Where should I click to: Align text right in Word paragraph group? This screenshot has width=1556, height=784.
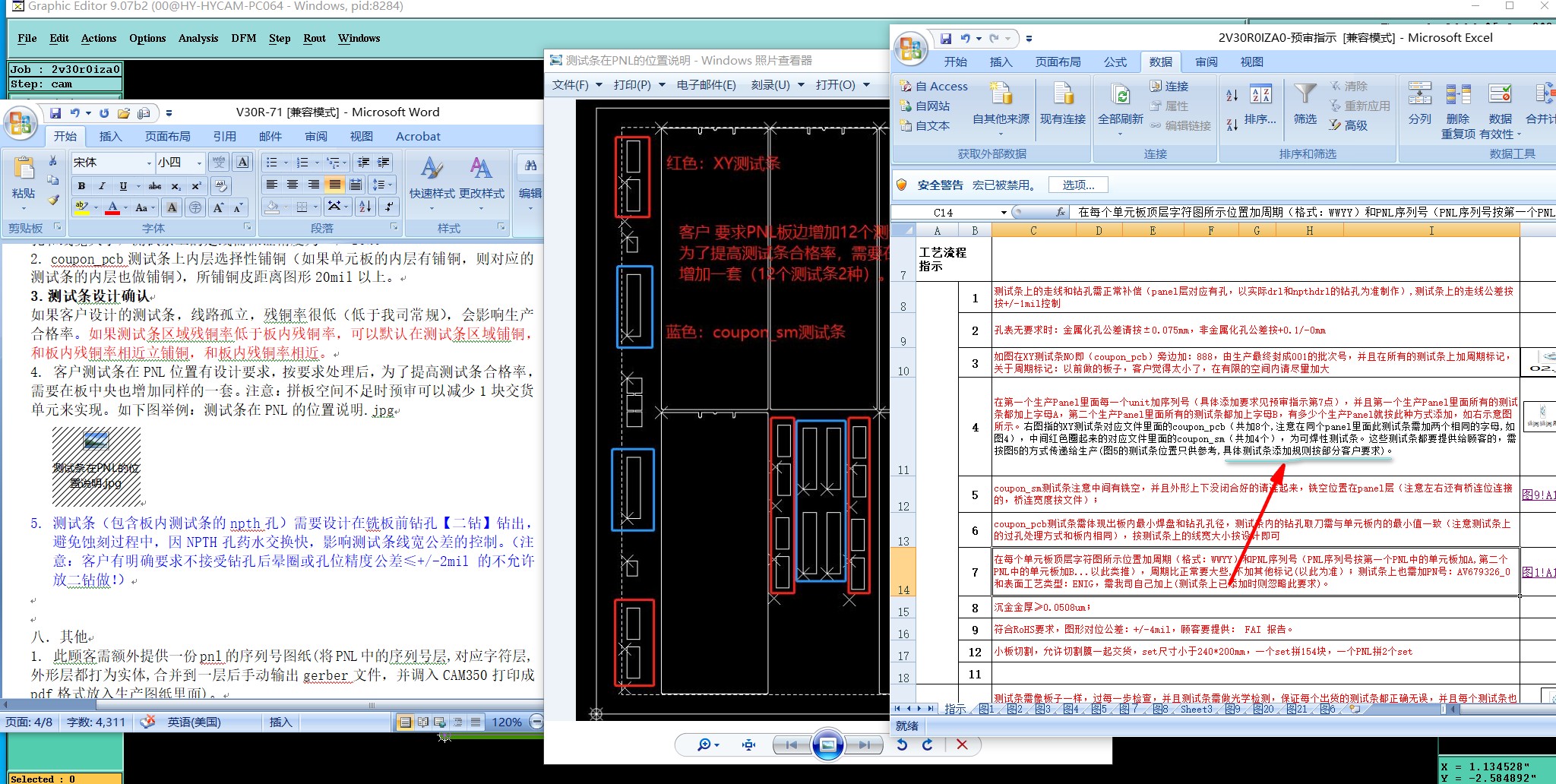(314, 185)
